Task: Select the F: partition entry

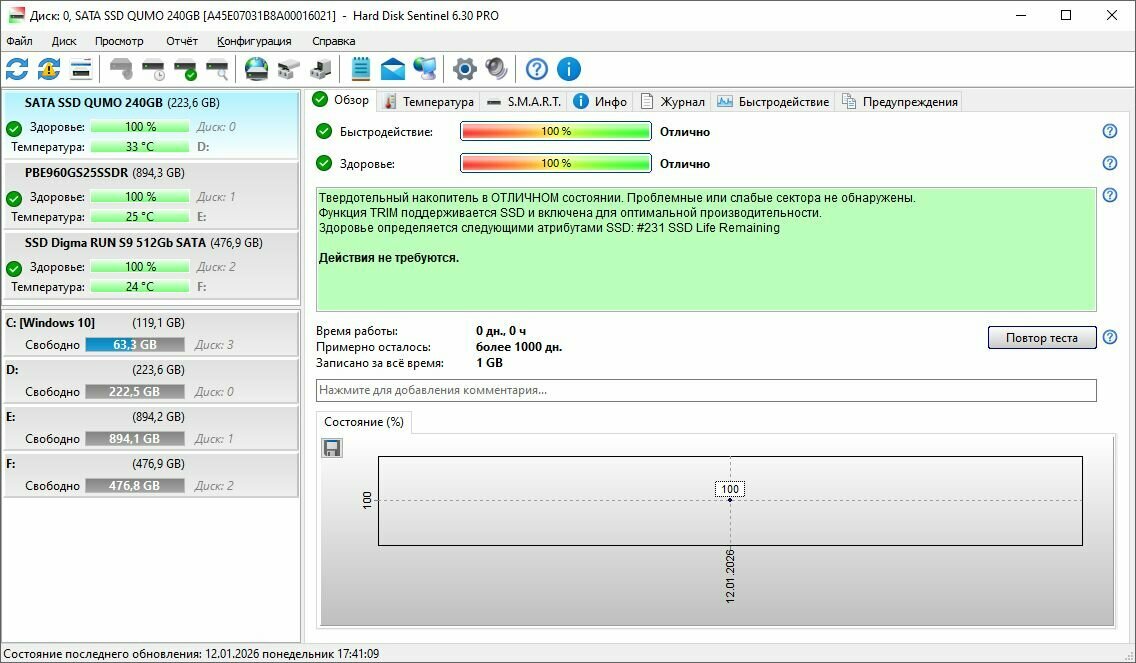Action: pos(151,475)
